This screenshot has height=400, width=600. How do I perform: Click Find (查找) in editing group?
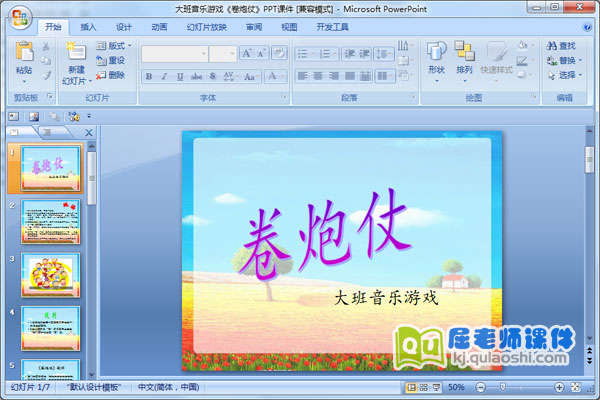[x=561, y=46]
